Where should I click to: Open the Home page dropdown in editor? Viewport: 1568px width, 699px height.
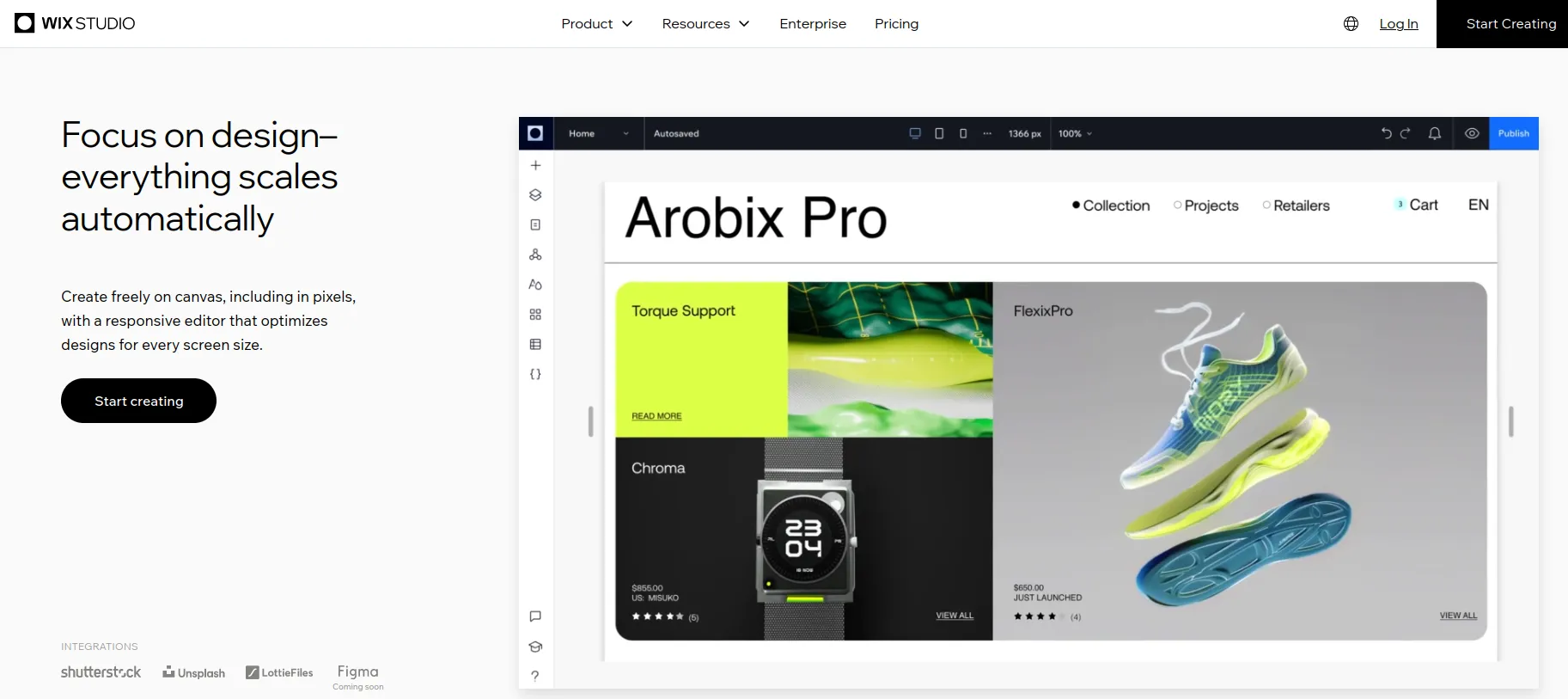click(x=599, y=133)
